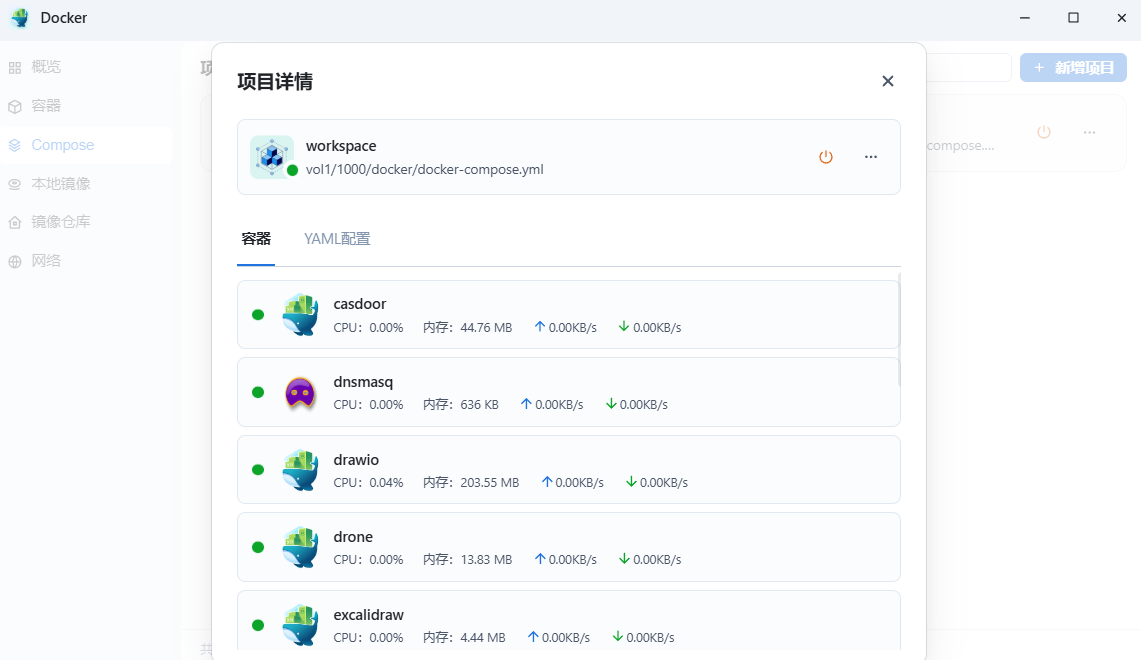Click the workspace project icon
Viewport: 1141px width, 660px height.
point(271,157)
